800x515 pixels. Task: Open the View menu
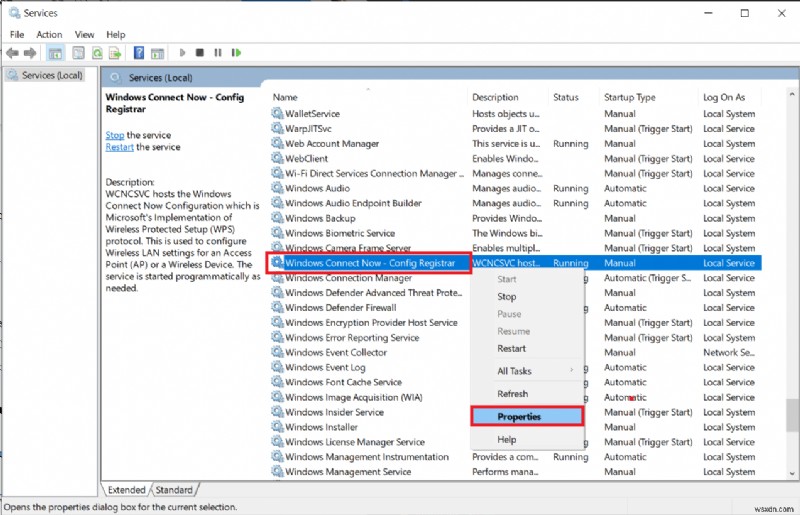(x=84, y=35)
